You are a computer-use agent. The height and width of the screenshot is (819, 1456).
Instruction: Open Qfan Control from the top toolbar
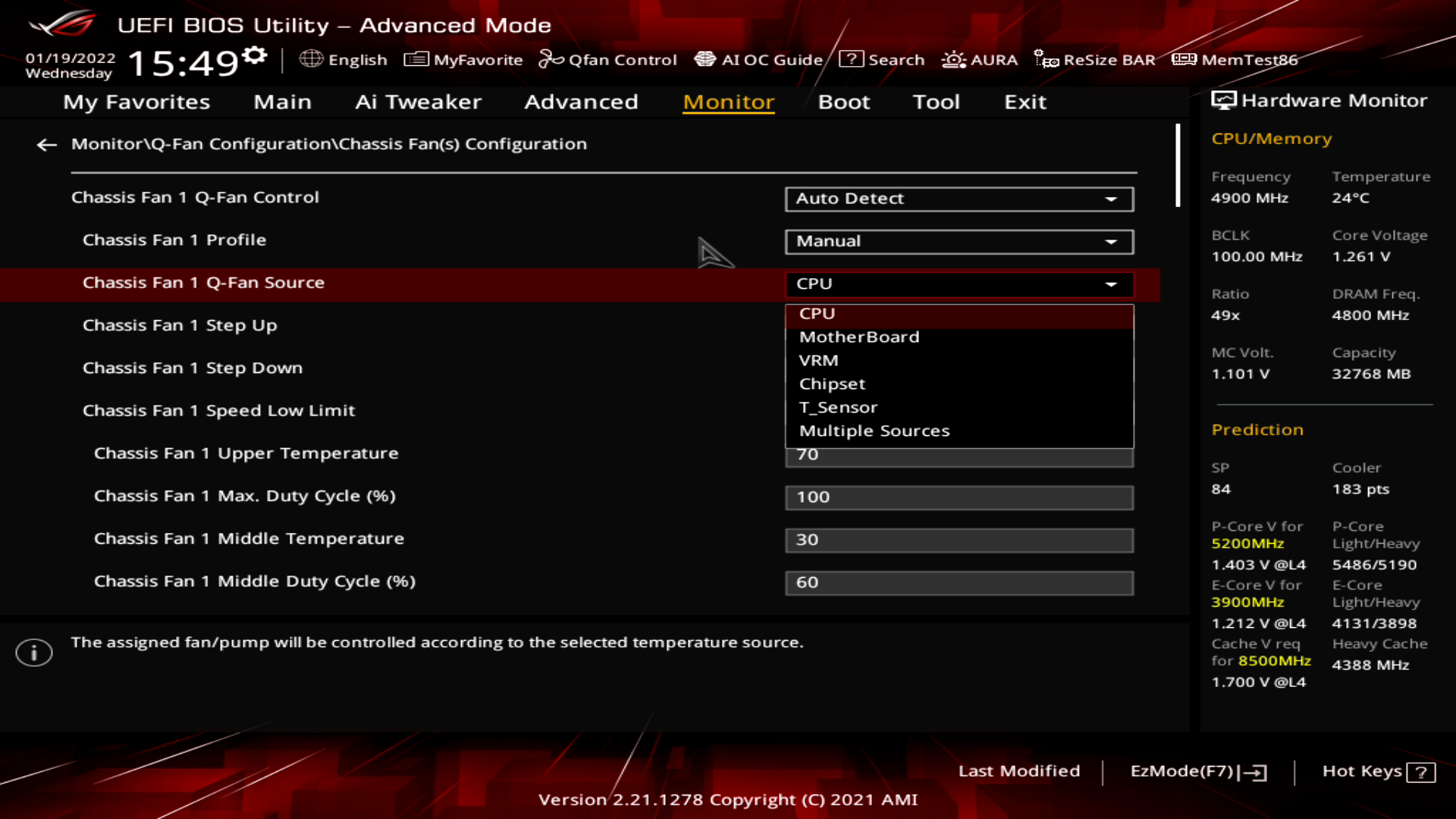608,59
